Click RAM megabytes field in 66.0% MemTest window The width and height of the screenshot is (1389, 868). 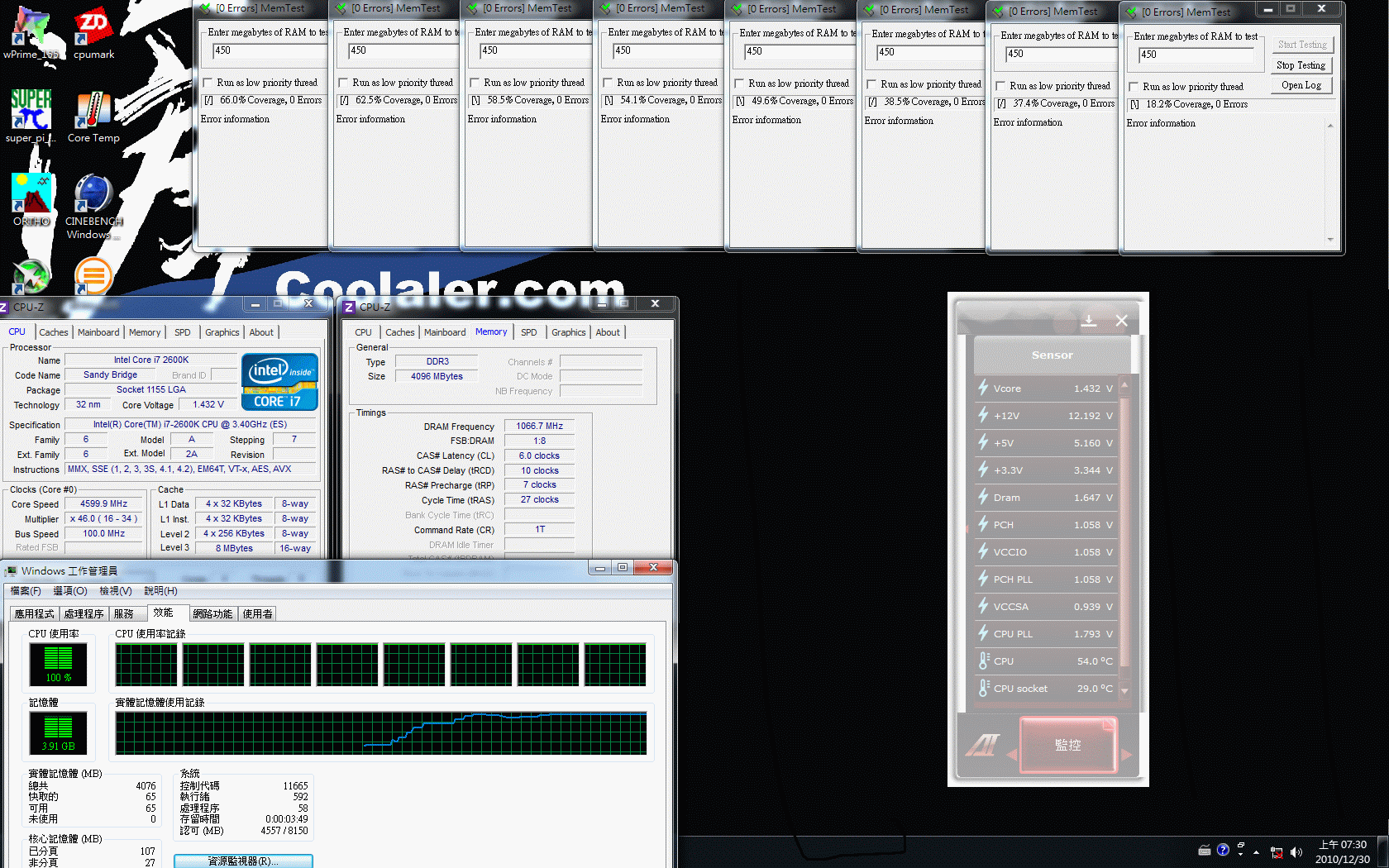270,50
